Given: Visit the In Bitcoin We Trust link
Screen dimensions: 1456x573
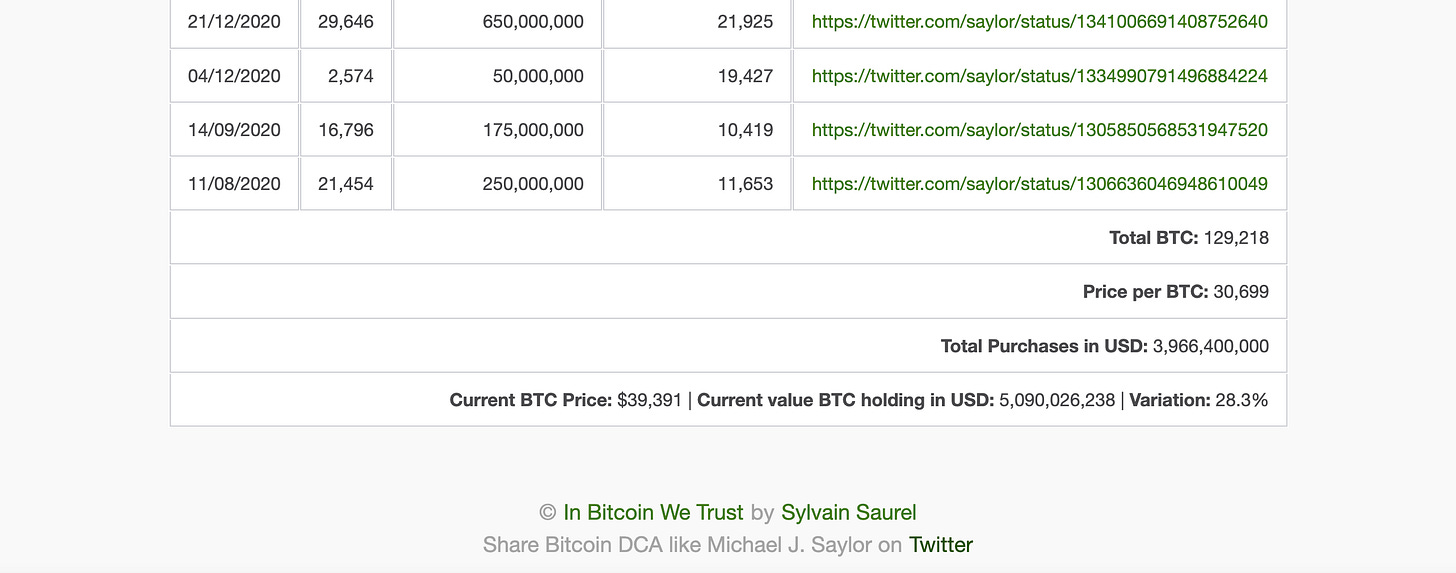Looking at the screenshot, I should coord(653,512).
